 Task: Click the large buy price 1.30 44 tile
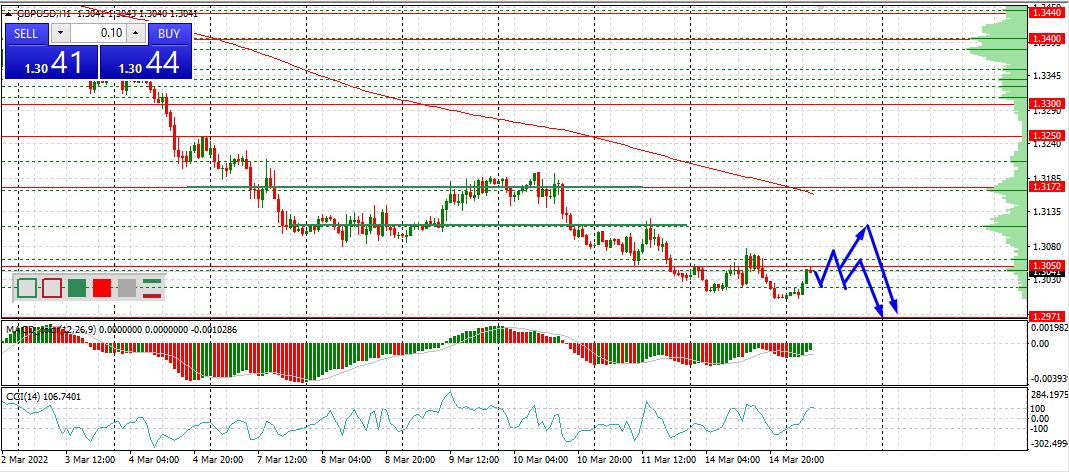[147, 63]
